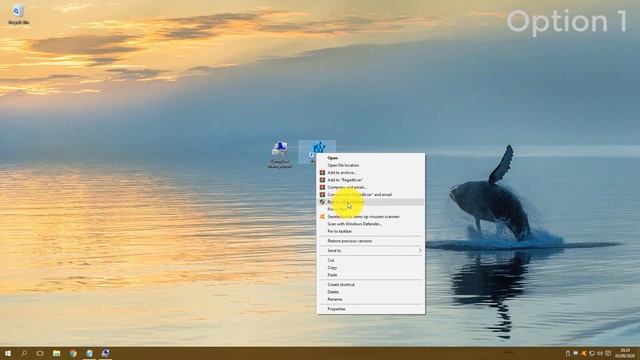Choose Open in the context menu
640x360 pixels.
[371, 158]
